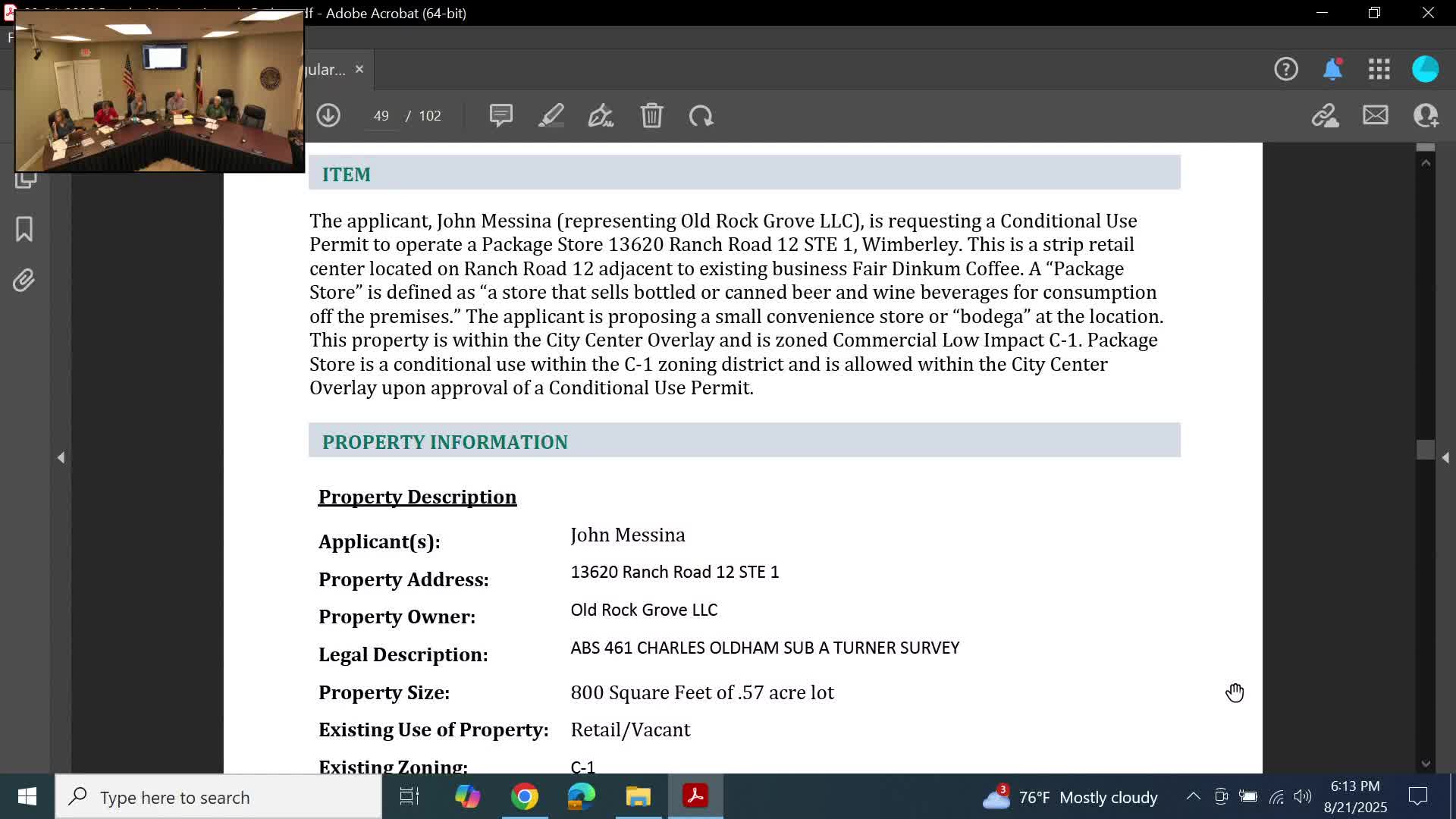Viewport: 1456px width, 819px height.
Task: Open the Bookmarks side panel
Action: (x=24, y=229)
